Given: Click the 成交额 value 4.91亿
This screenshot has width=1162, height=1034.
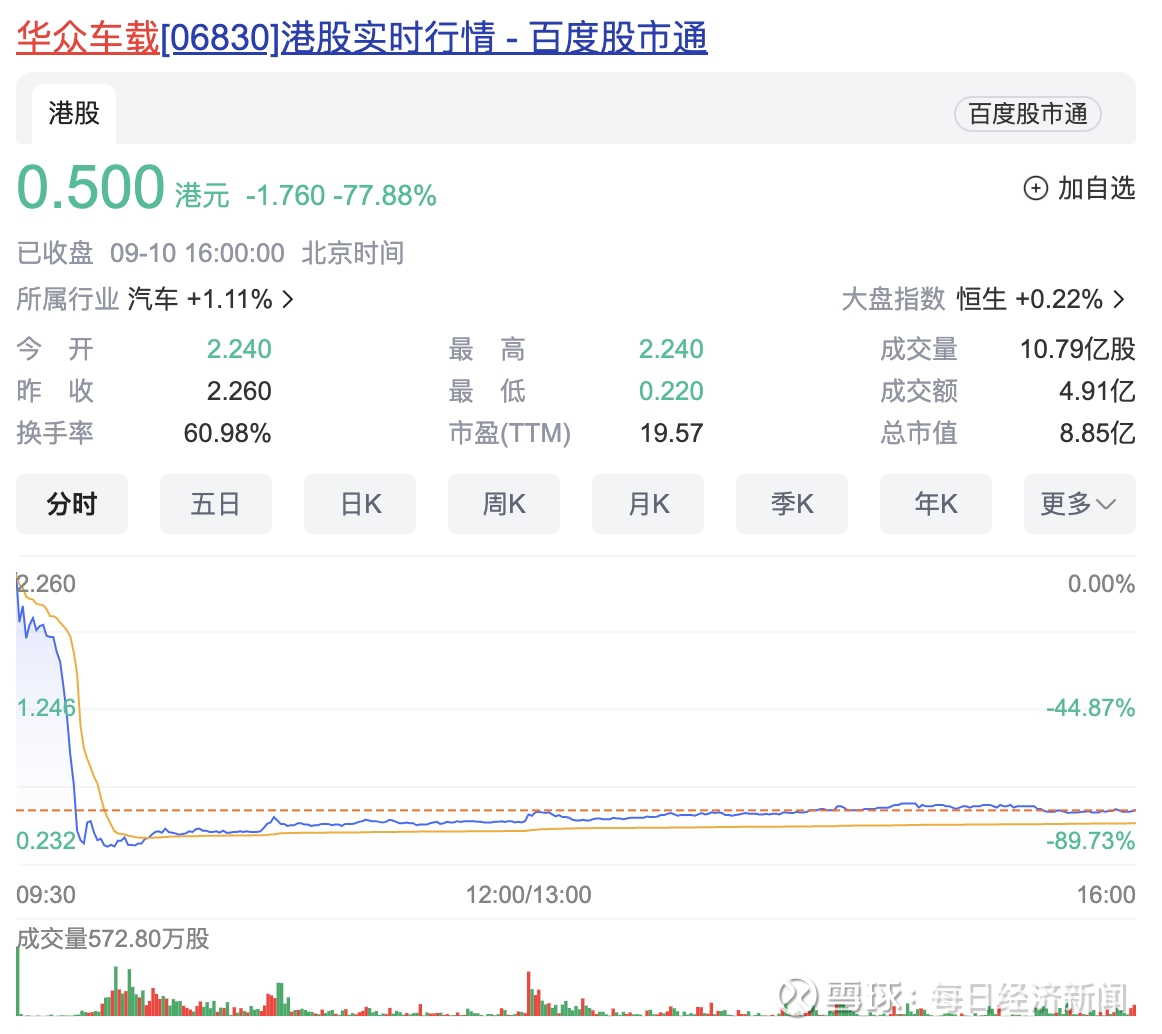Looking at the screenshot, I should click(x=1097, y=391).
